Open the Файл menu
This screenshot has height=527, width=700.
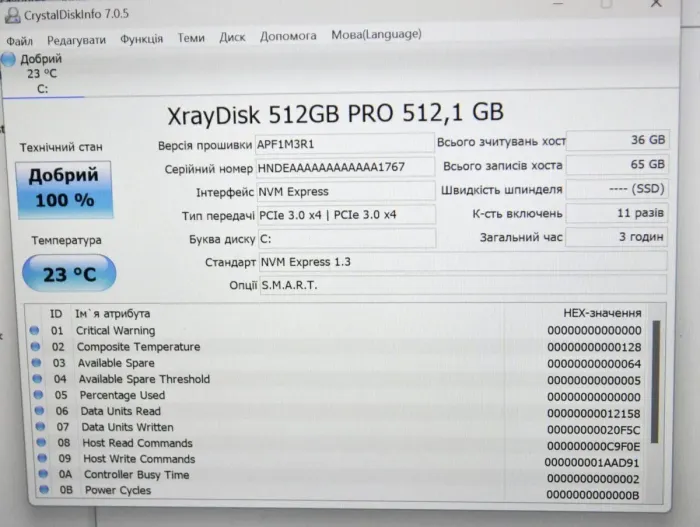[19, 40]
